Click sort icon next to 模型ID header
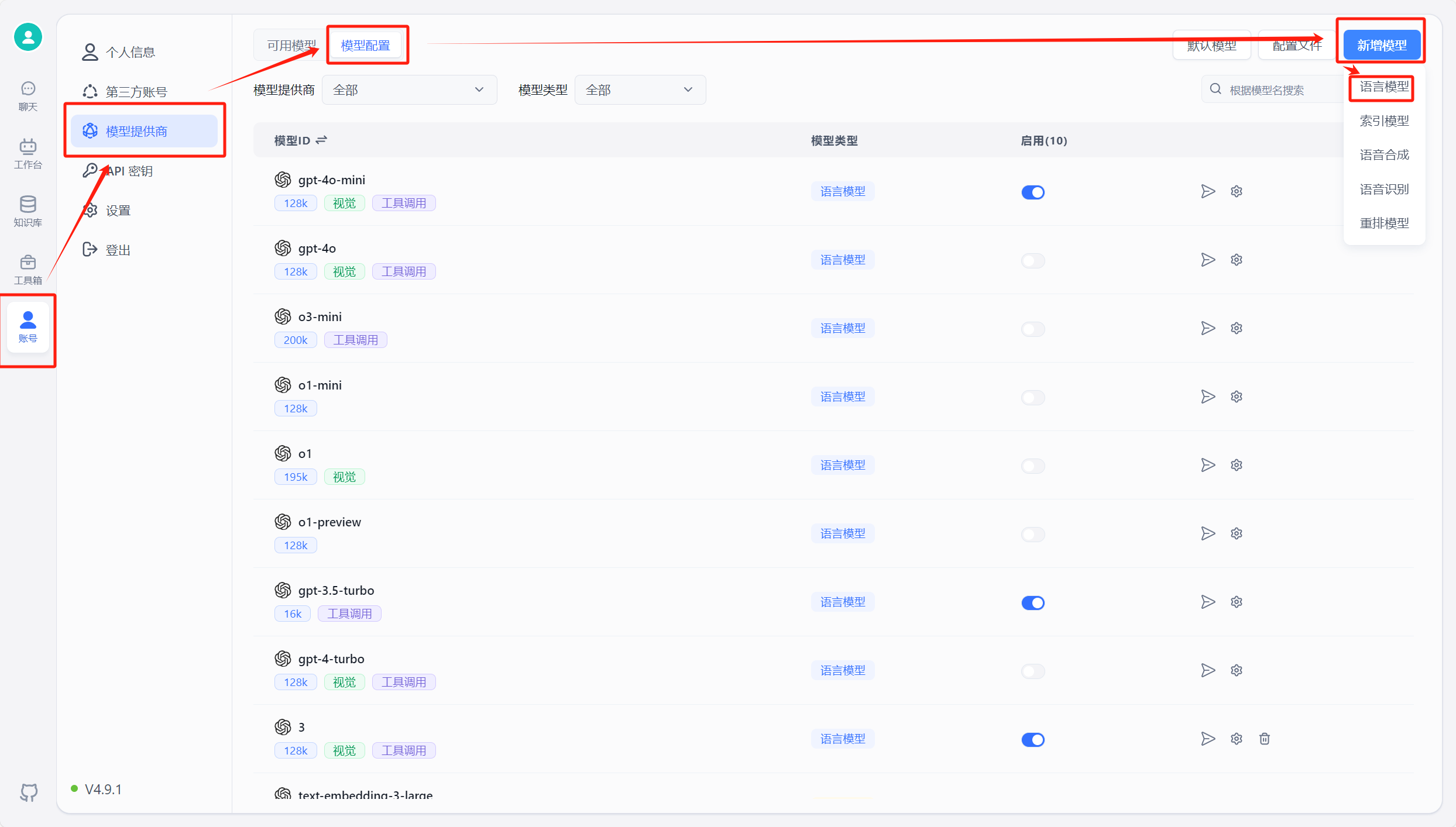Screen dimensions: 1456x827 [x=321, y=140]
